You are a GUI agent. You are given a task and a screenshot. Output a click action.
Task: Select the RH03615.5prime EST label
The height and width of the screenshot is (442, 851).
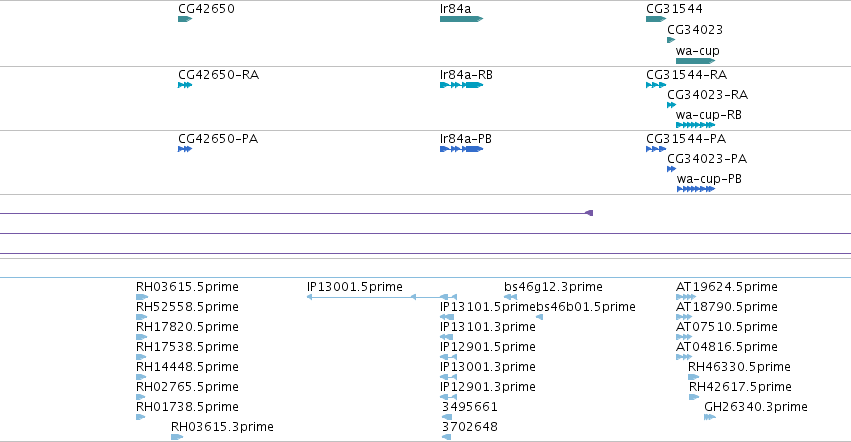pos(187,287)
